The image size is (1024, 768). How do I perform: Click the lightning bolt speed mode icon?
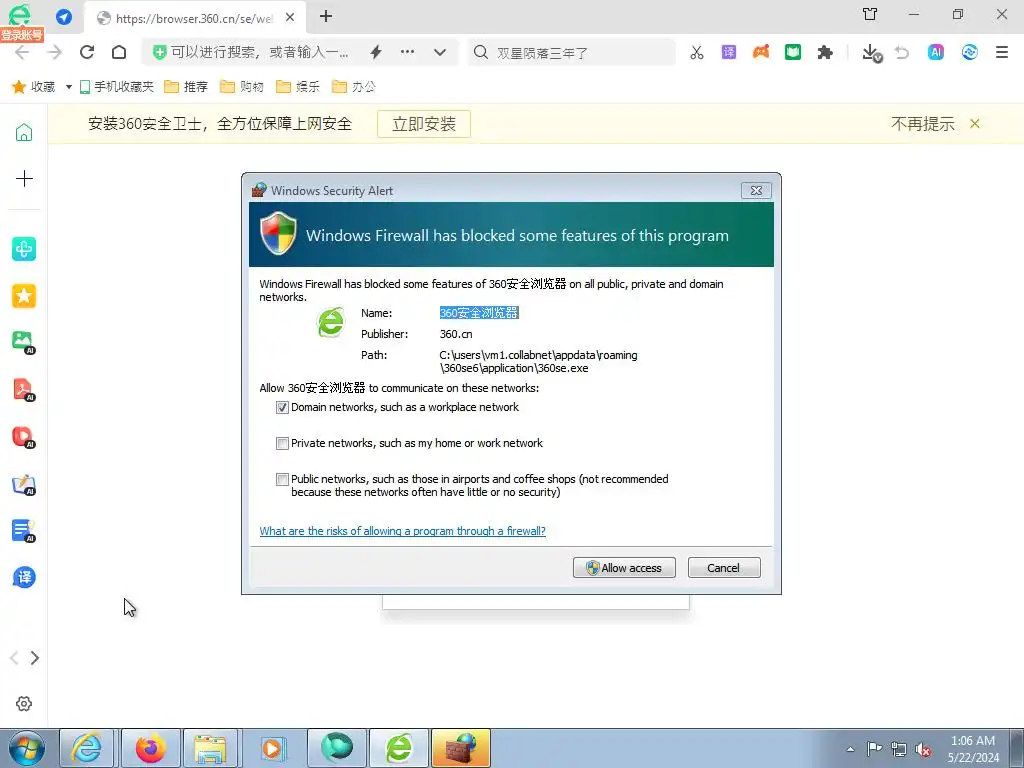376,52
